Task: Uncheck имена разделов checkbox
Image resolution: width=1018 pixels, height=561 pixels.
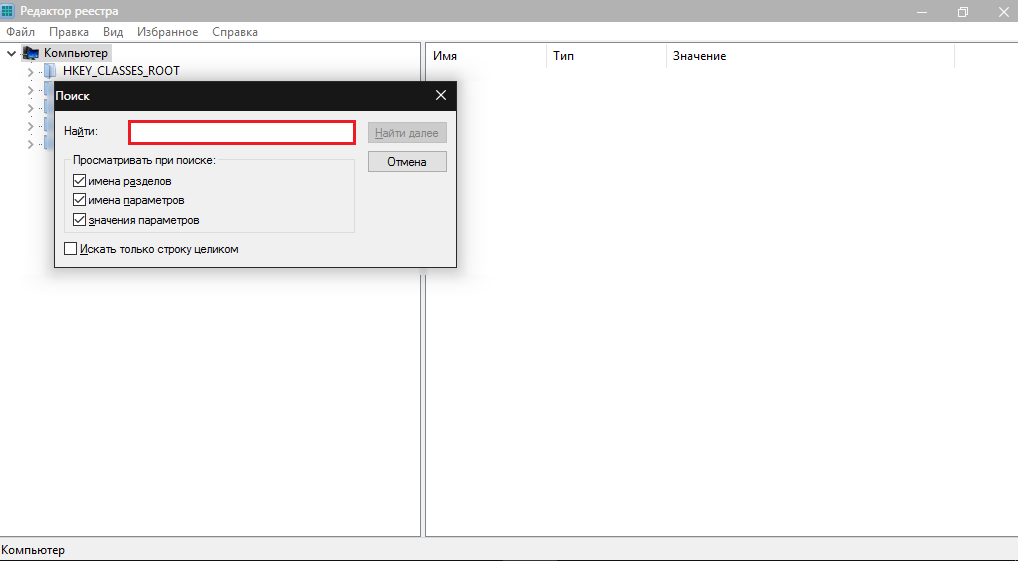Action: pyautogui.click(x=79, y=181)
